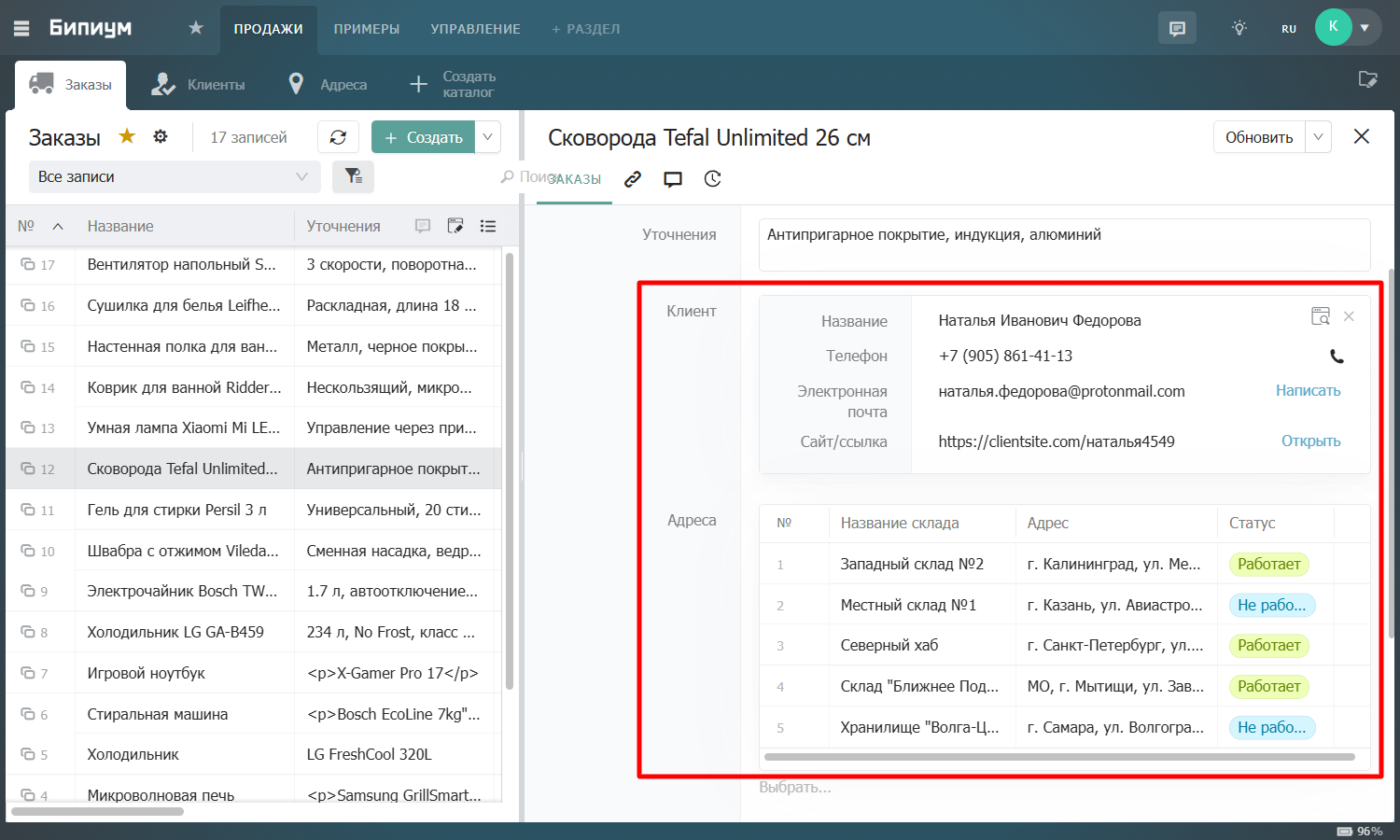Open the edit workspace icon at top right
This screenshot has height=840, width=1400.
click(1367, 79)
